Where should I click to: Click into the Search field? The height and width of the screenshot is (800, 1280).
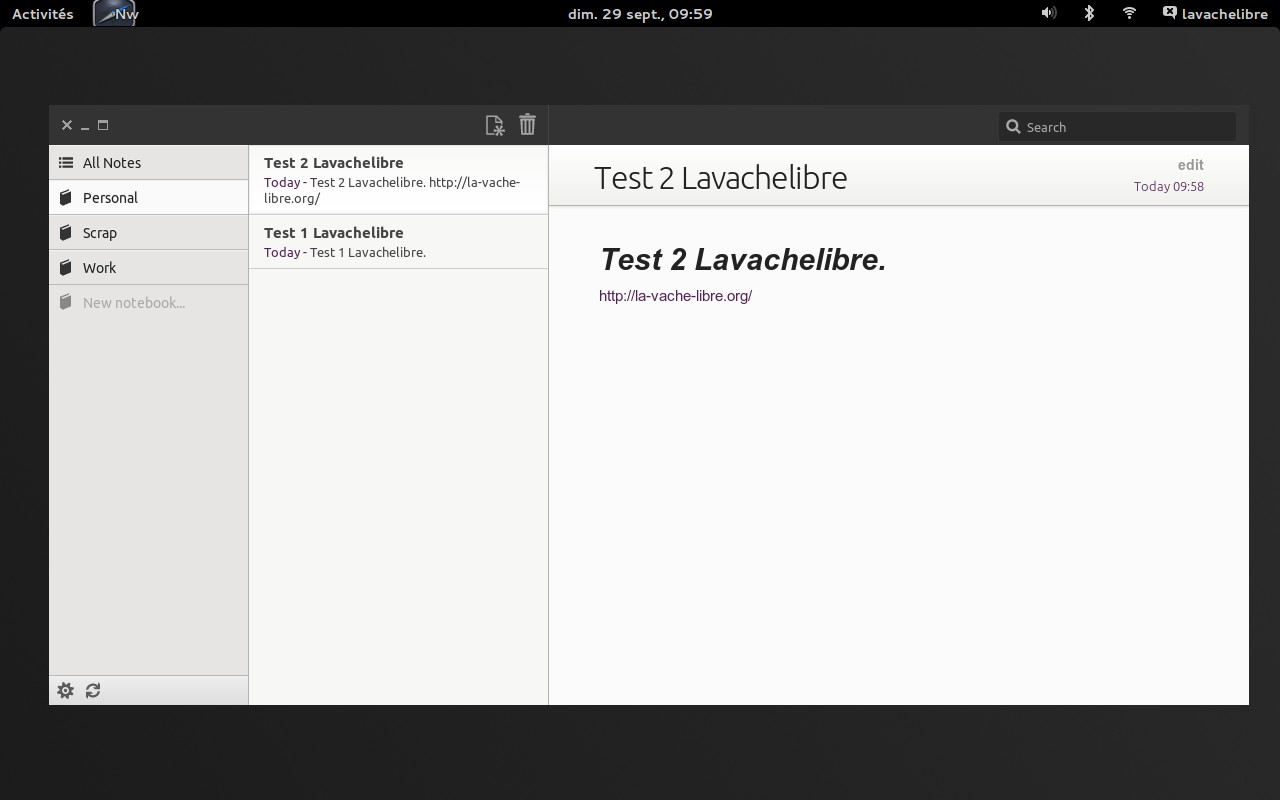pos(1126,127)
